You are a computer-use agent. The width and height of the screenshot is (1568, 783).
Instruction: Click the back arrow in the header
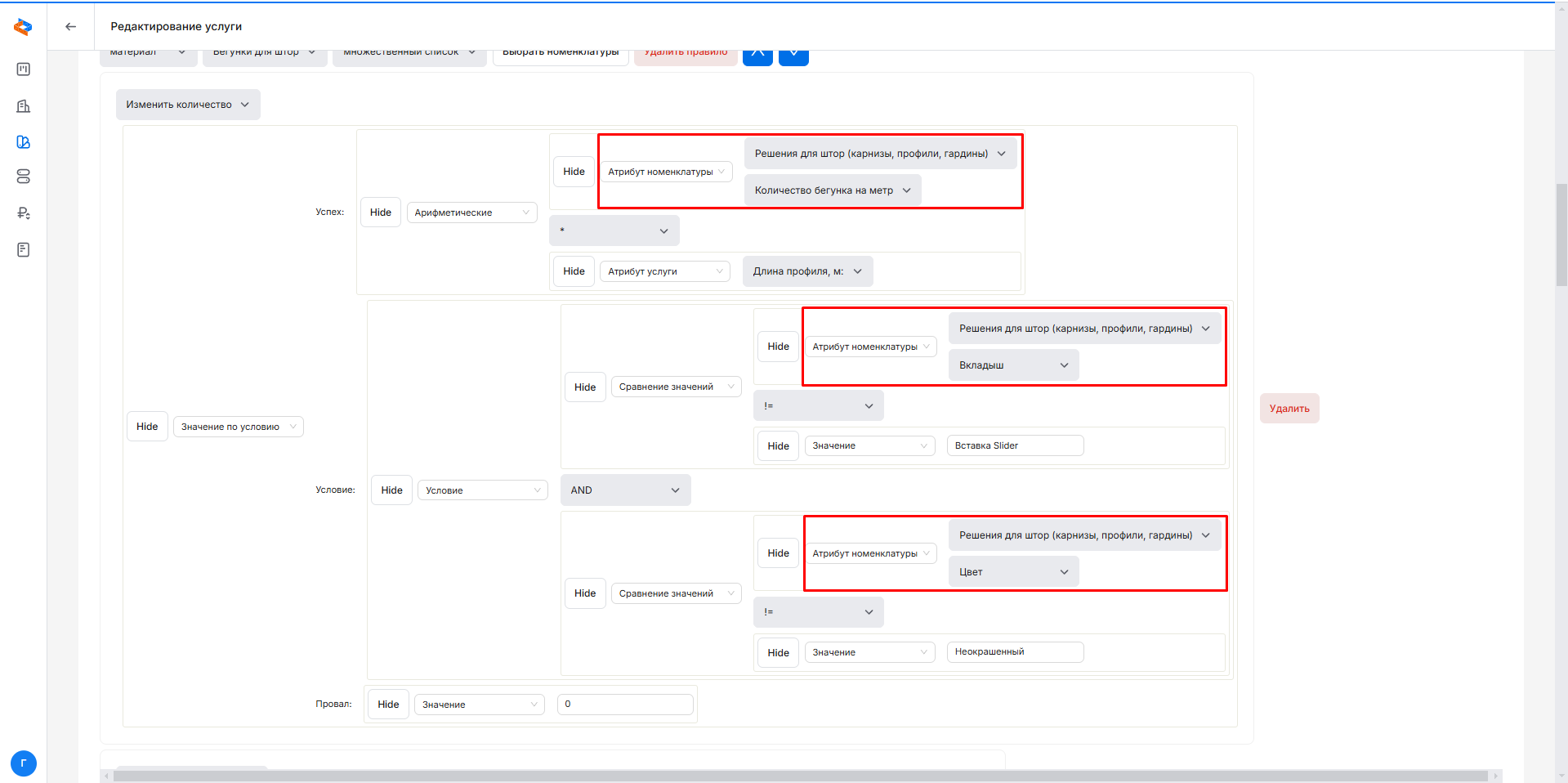point(71,26)
